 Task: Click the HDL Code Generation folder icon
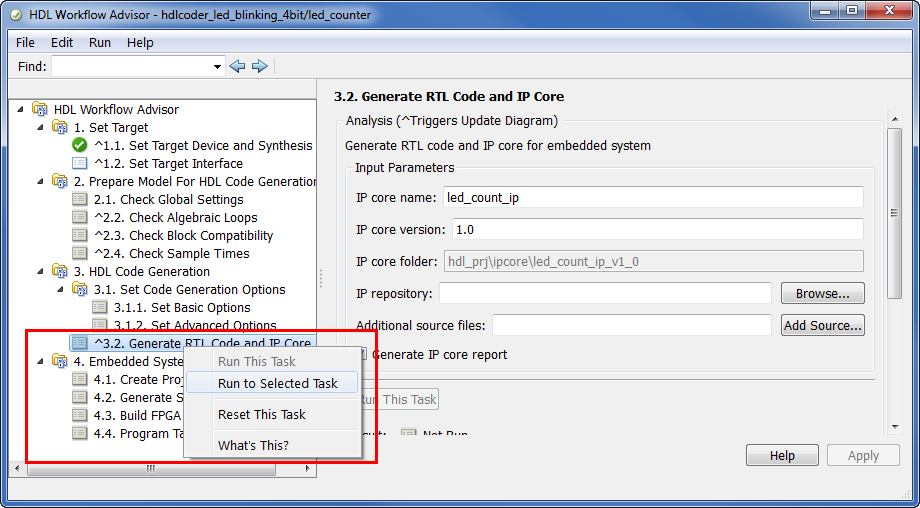60,271
